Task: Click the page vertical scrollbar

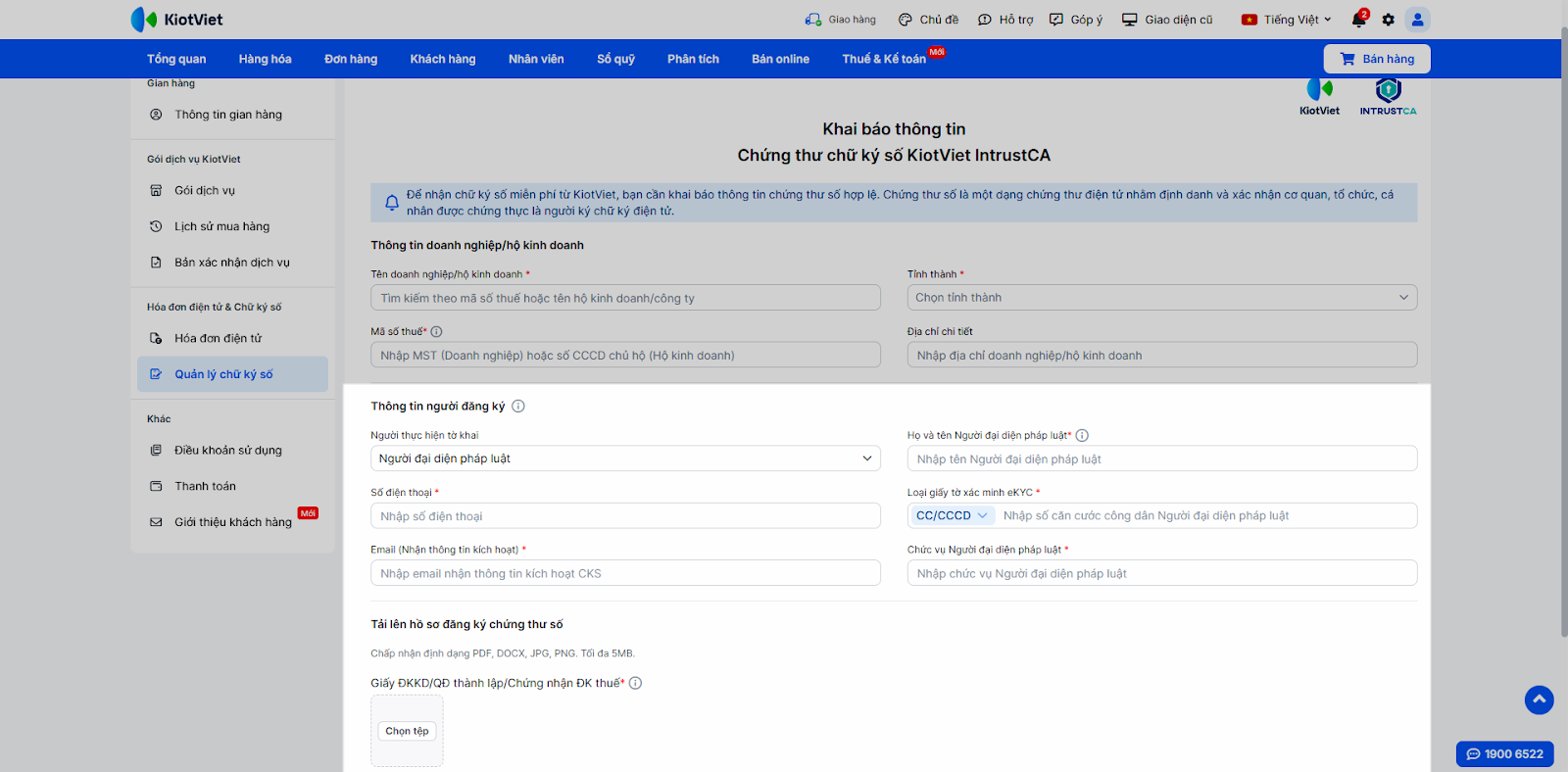Action: tap(1563, 333)
